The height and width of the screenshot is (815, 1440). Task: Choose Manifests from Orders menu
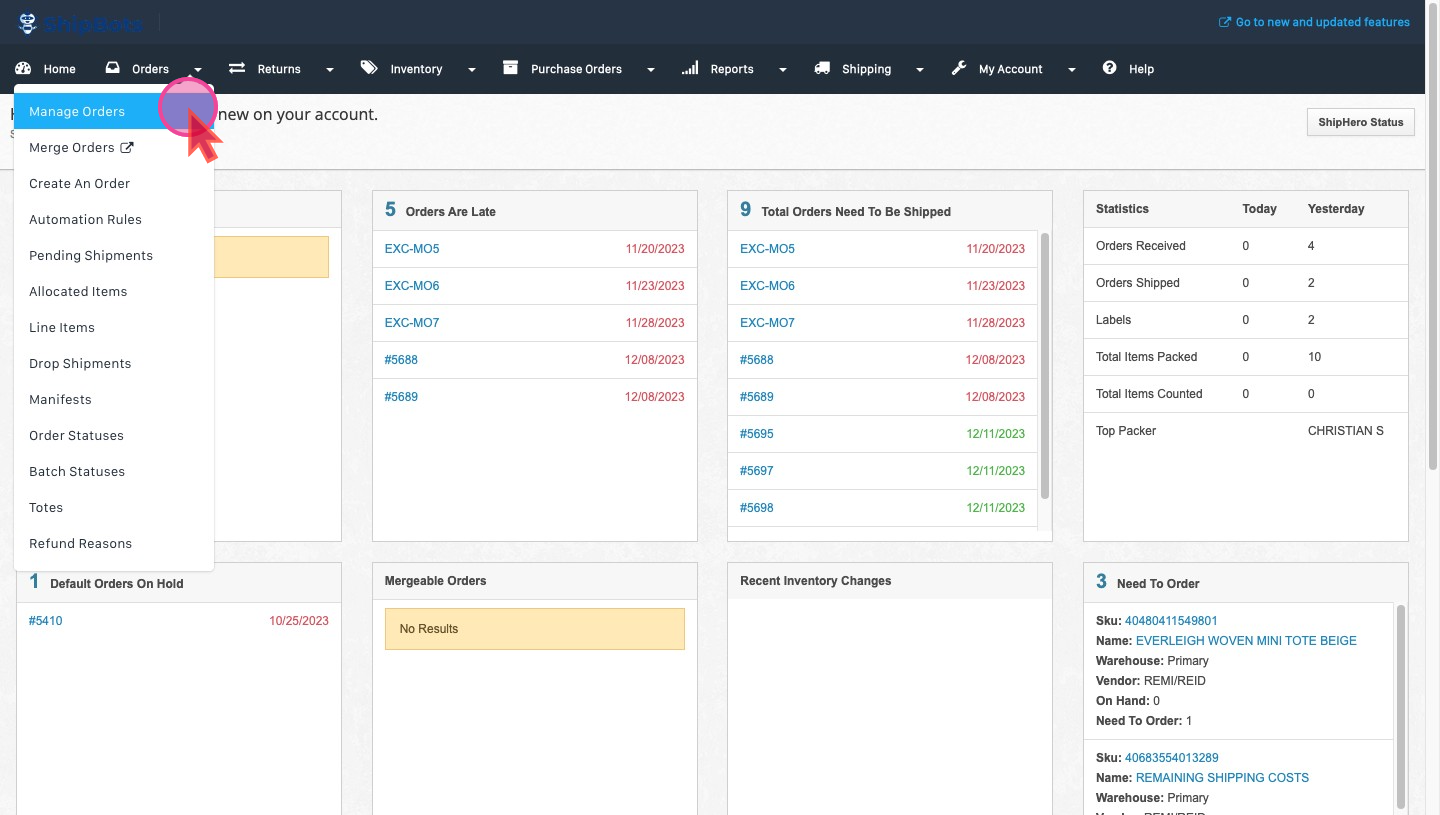(x=114, y=399)
